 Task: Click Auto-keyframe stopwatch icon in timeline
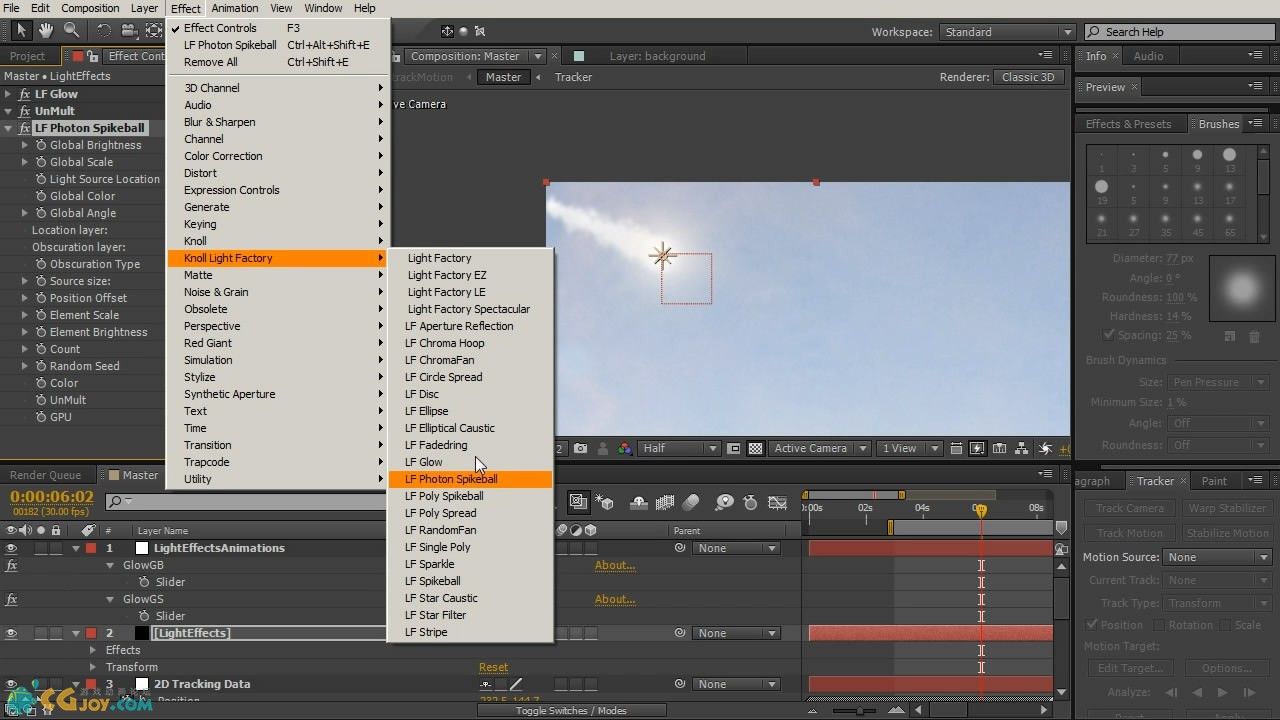coord(751,502)
